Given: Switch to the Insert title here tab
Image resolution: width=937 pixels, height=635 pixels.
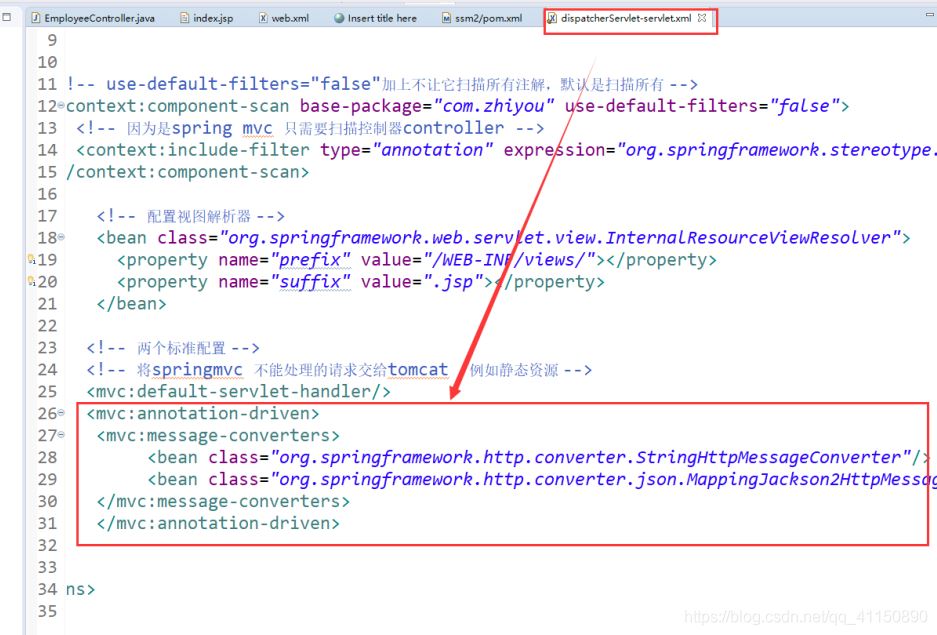Looking at the screenshot, I should click(376, 18).
